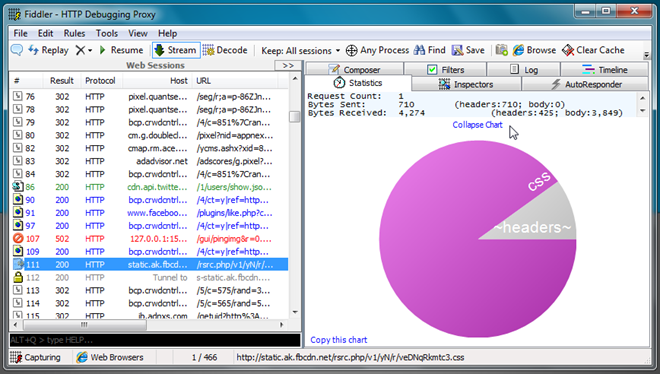The image size is (660, 374).
Task: Open the View menu
Action: pos(138,33)
